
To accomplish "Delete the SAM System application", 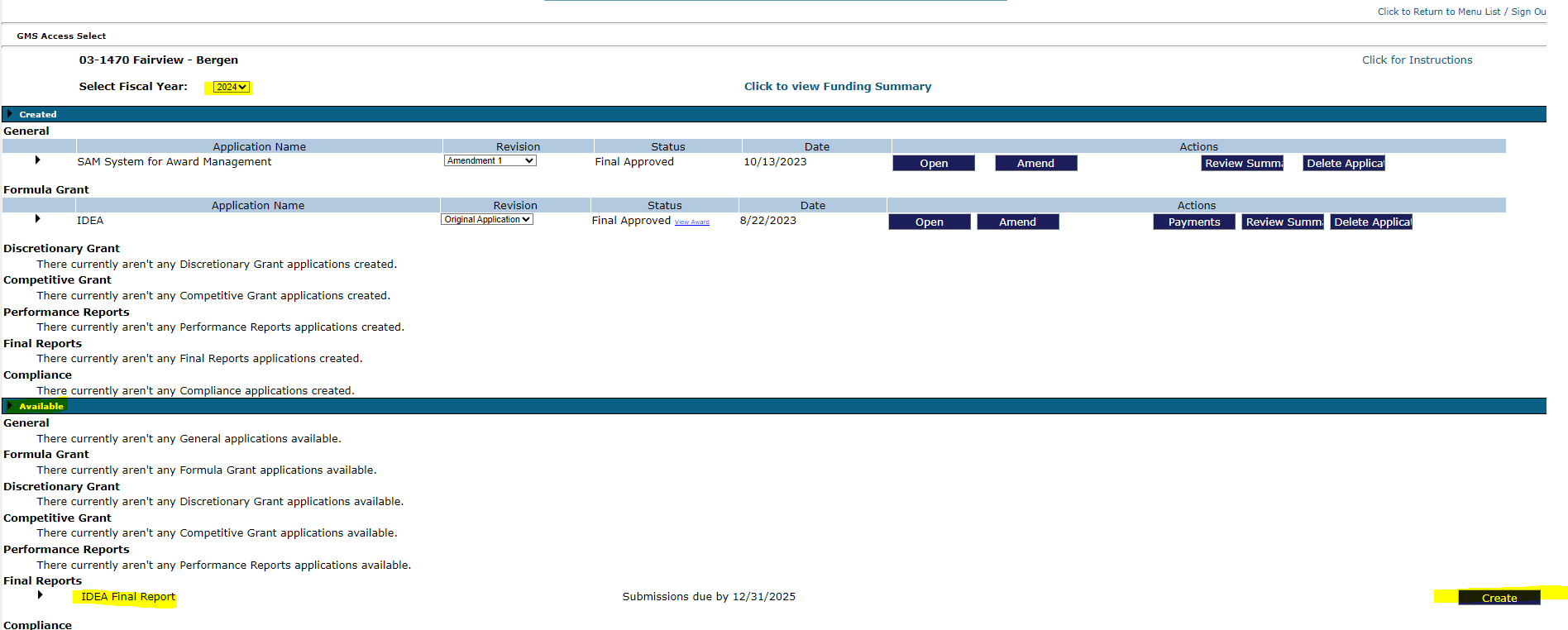I will click(1344, 163).
